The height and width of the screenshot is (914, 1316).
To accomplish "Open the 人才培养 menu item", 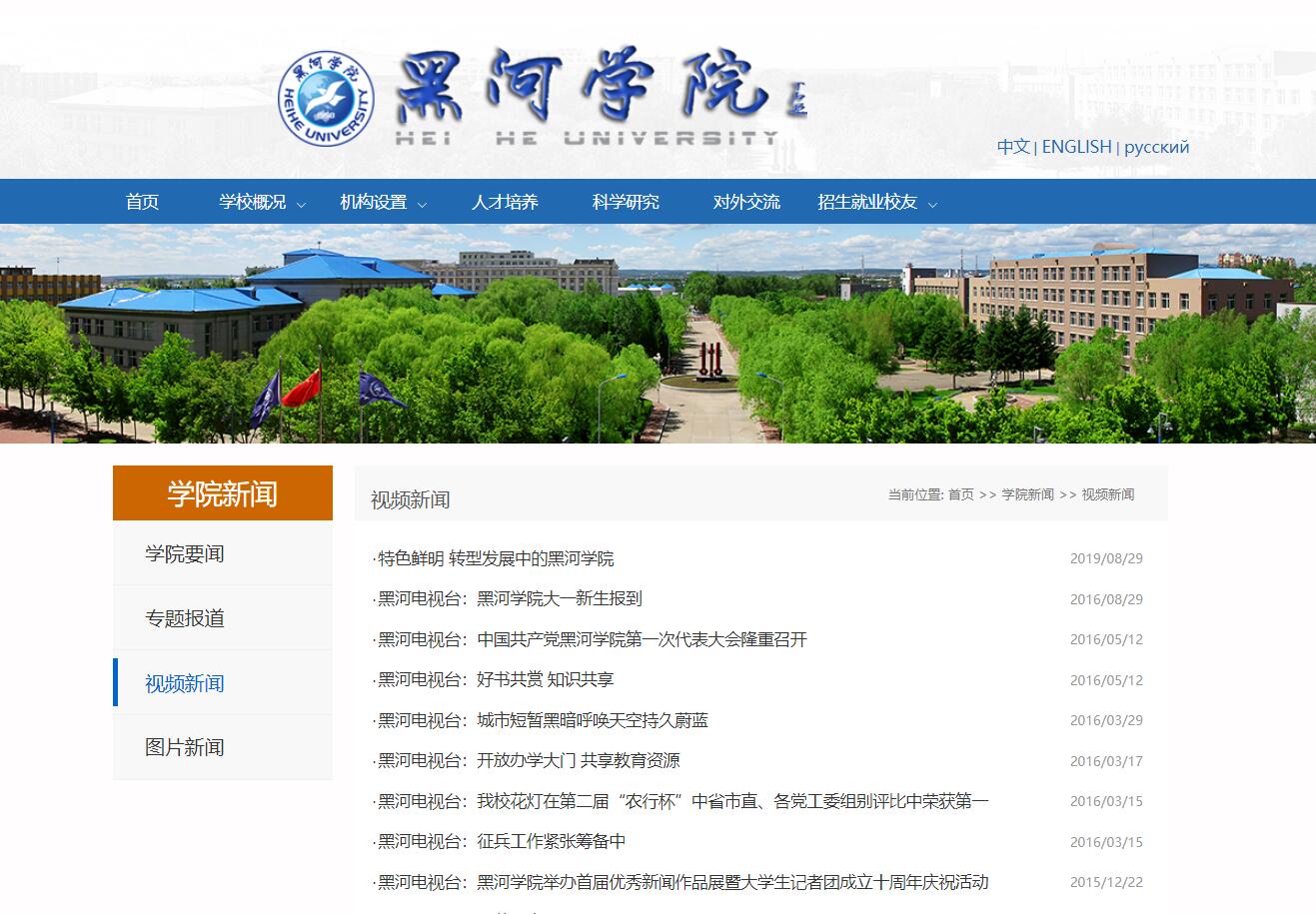I will tap(505, 202).
